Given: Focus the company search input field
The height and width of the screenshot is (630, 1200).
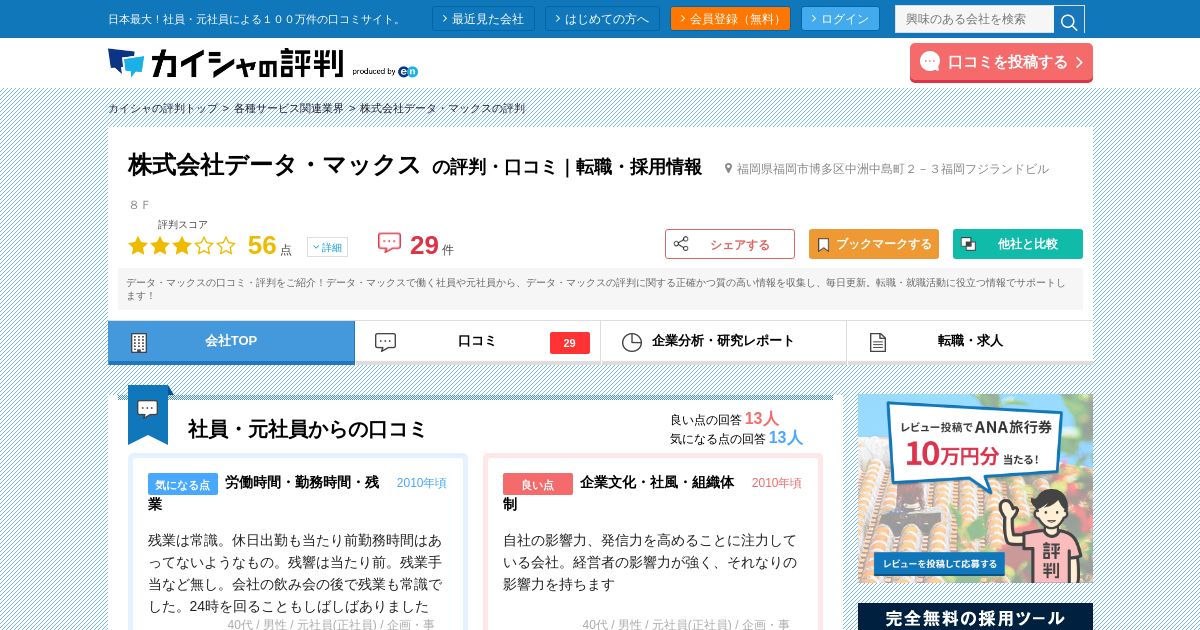Looking at the screenshot, I should tap(974, 19).
